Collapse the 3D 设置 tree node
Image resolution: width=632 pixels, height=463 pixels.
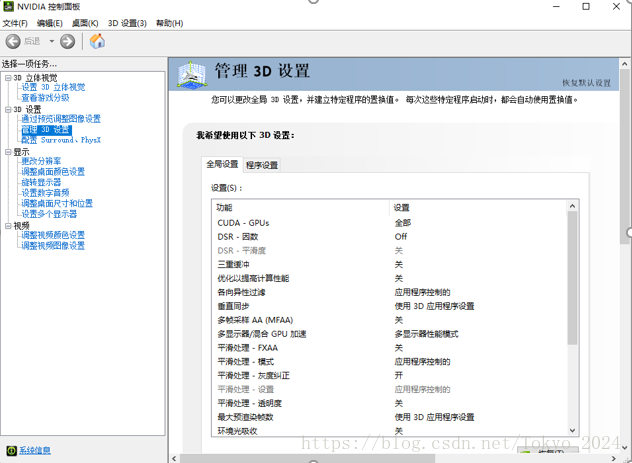pyautogui.click(x=8, y=109)
